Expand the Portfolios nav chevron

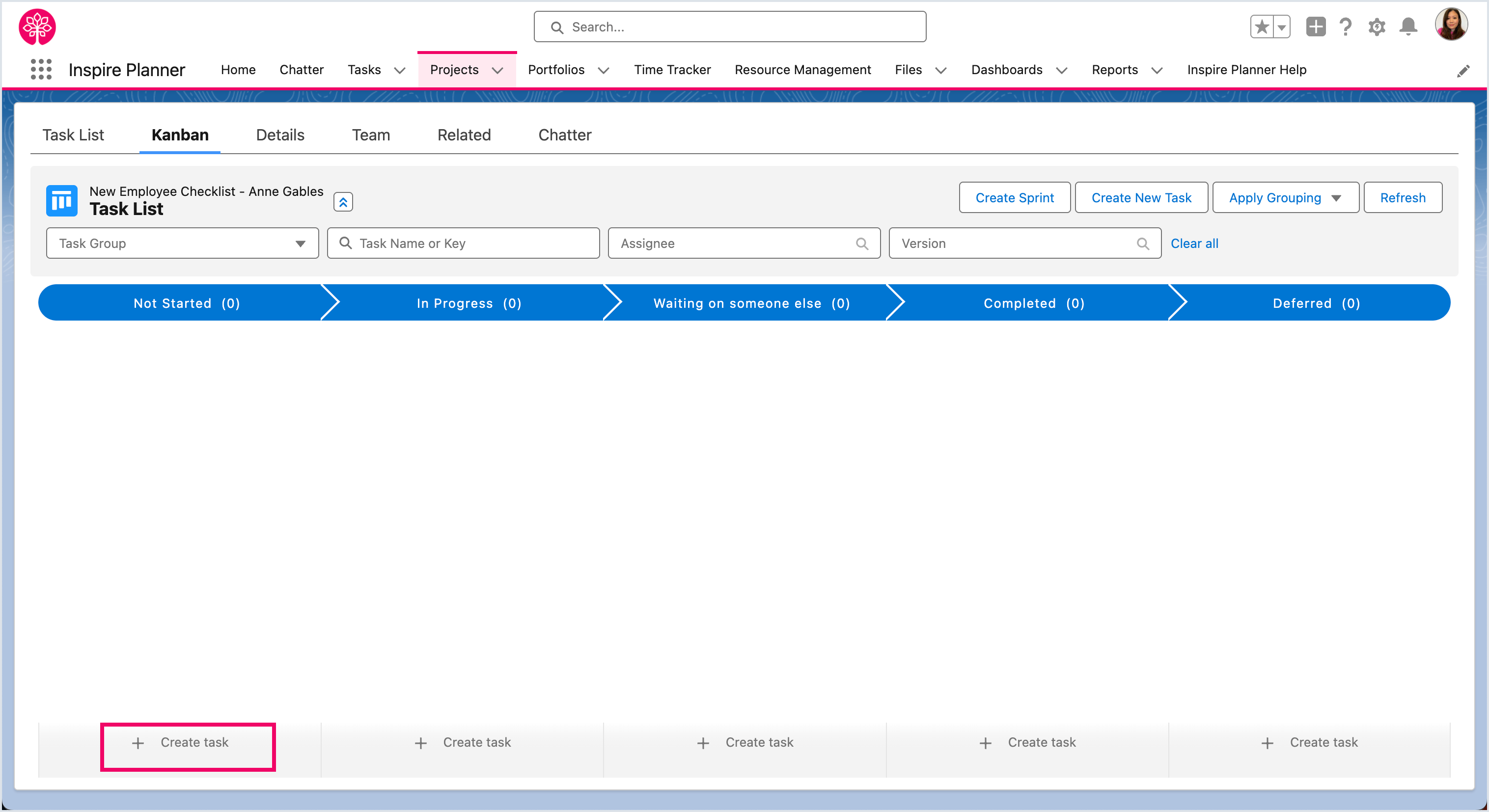click(604, 71)
